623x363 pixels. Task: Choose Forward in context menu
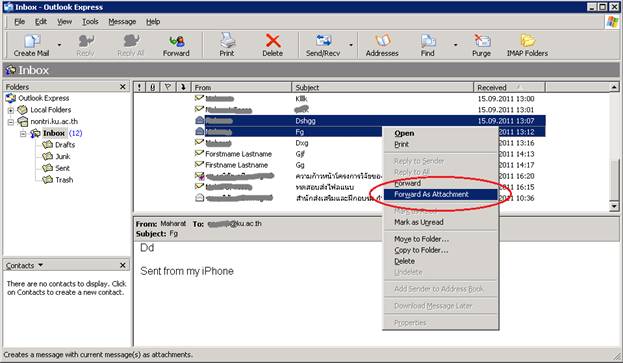pyautogui.click(x=441, y=183)
